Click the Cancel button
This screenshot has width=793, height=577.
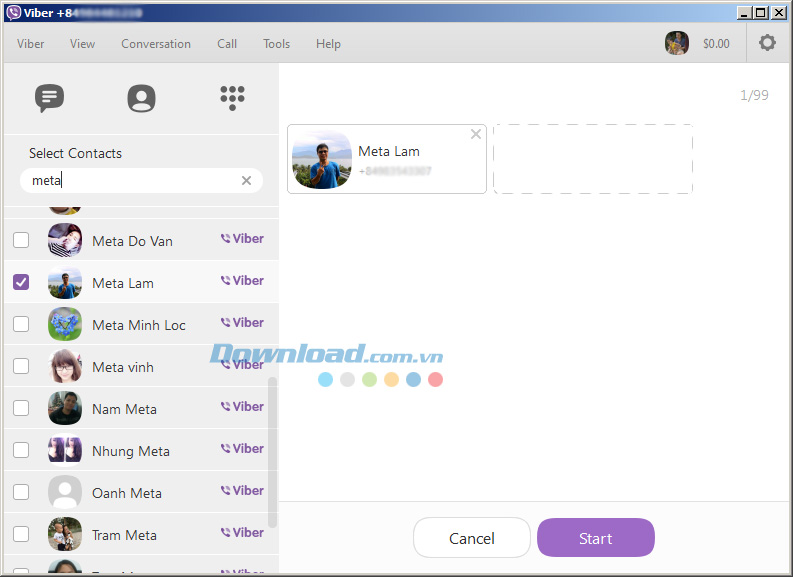472,538
